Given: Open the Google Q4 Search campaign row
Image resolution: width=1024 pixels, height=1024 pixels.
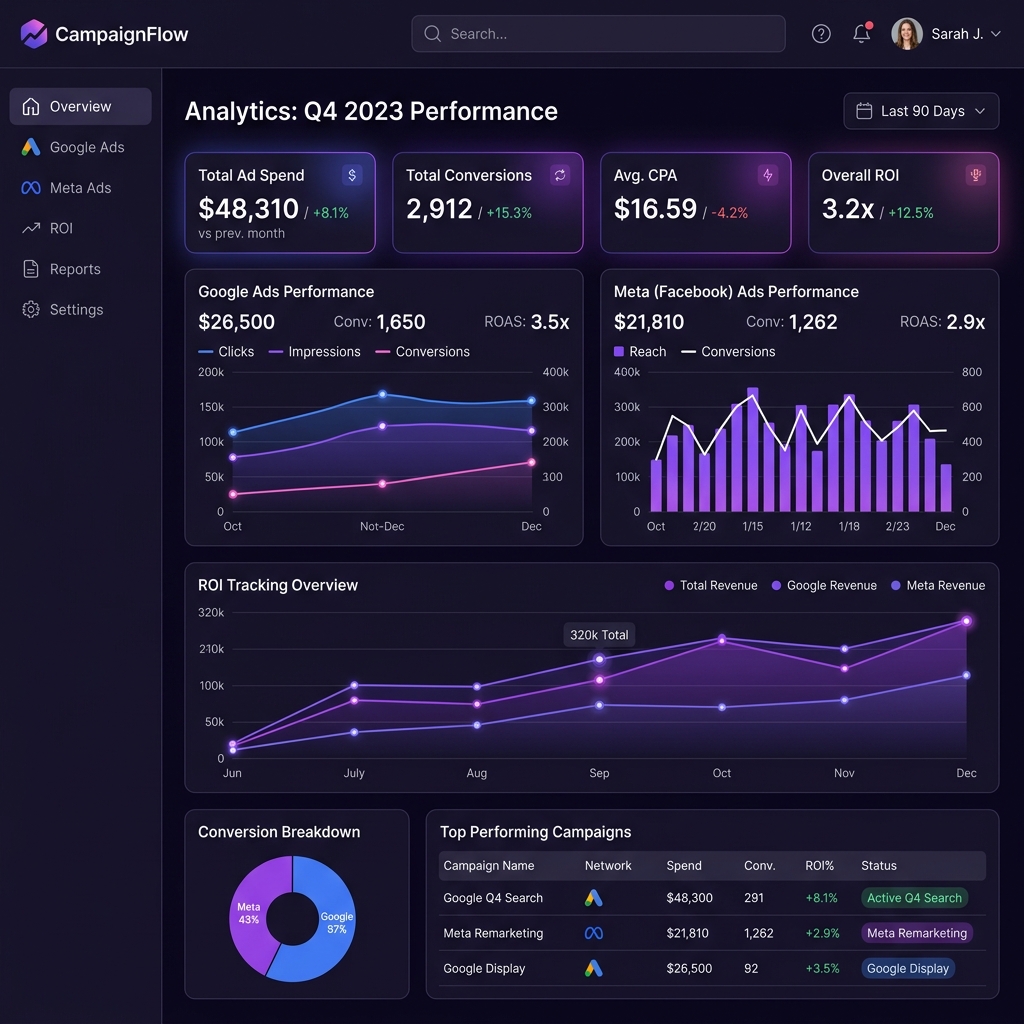Looking at the screenshot, I should click(x=712, y=898).
